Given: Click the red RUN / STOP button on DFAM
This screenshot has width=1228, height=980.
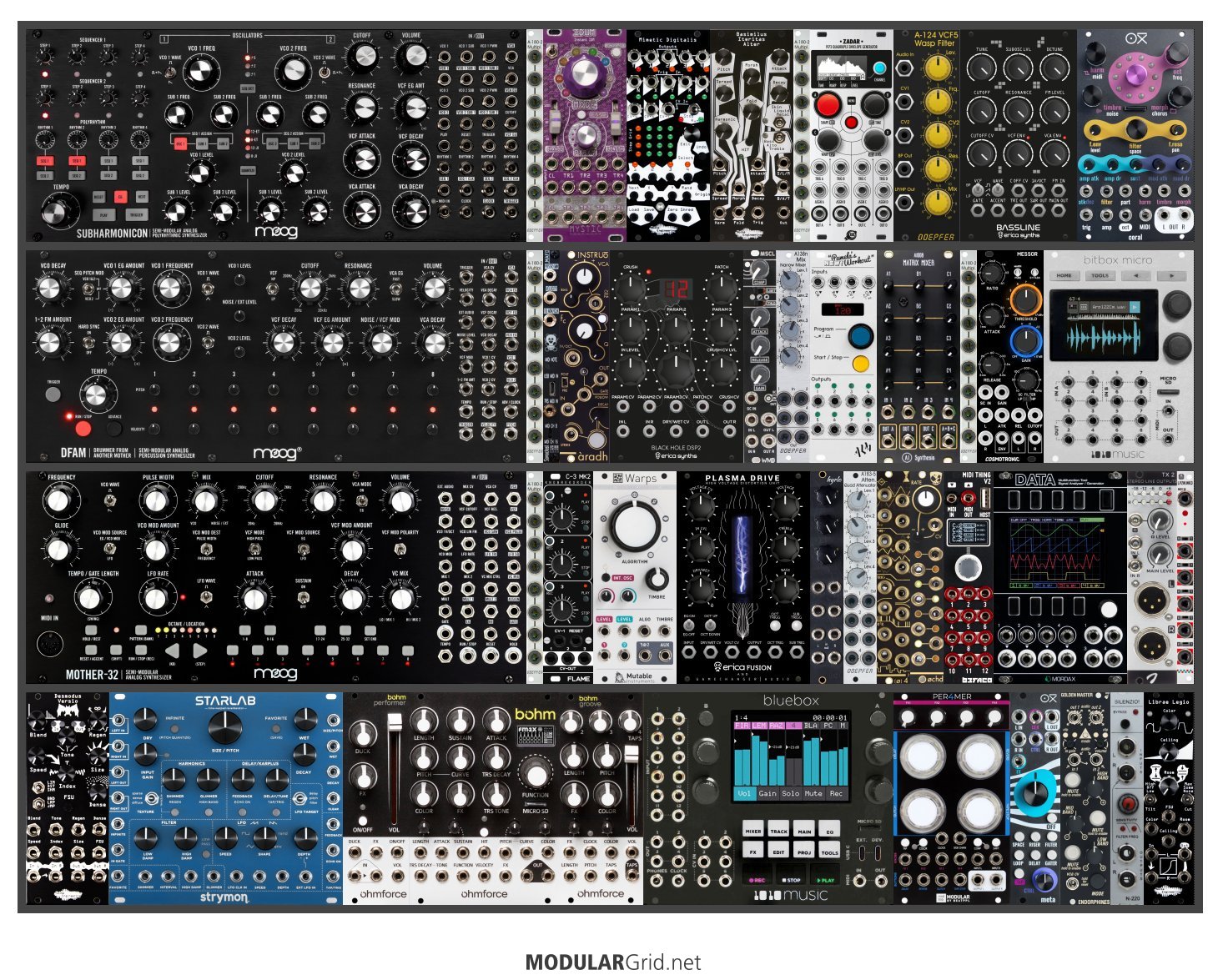Looking at the screenshot, I should [x=83, y=430].
